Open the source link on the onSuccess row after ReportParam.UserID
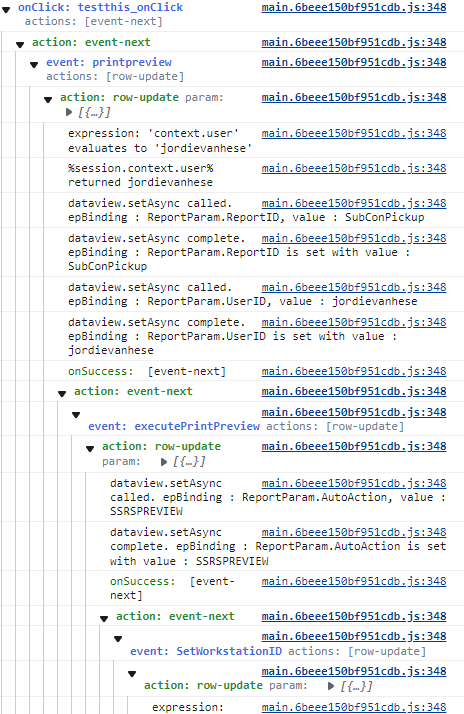This screenshot has width=464, height=714. (x=354, y=372)
